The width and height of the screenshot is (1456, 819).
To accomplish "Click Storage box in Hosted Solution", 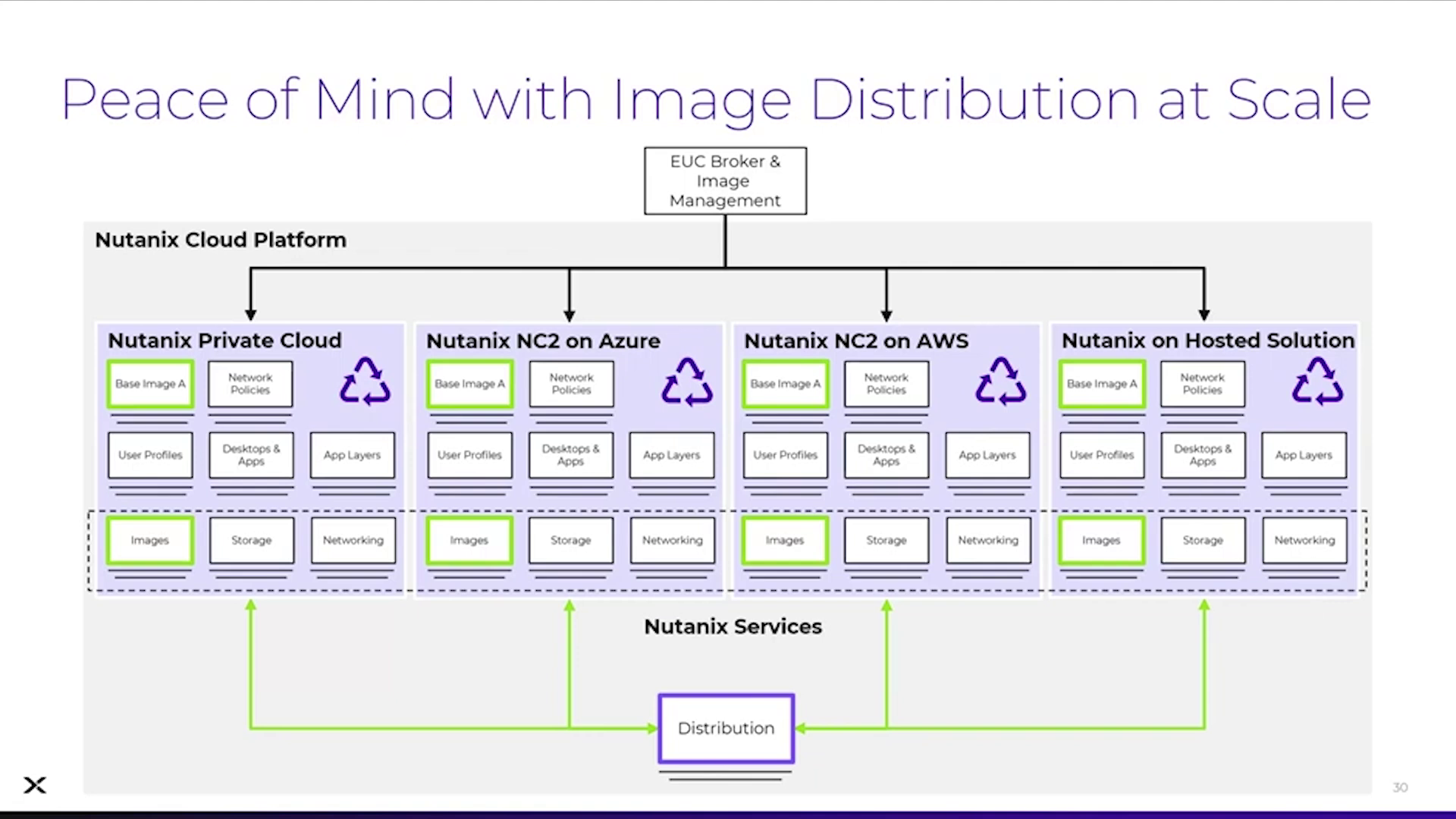I will [x=1203, y=541].
